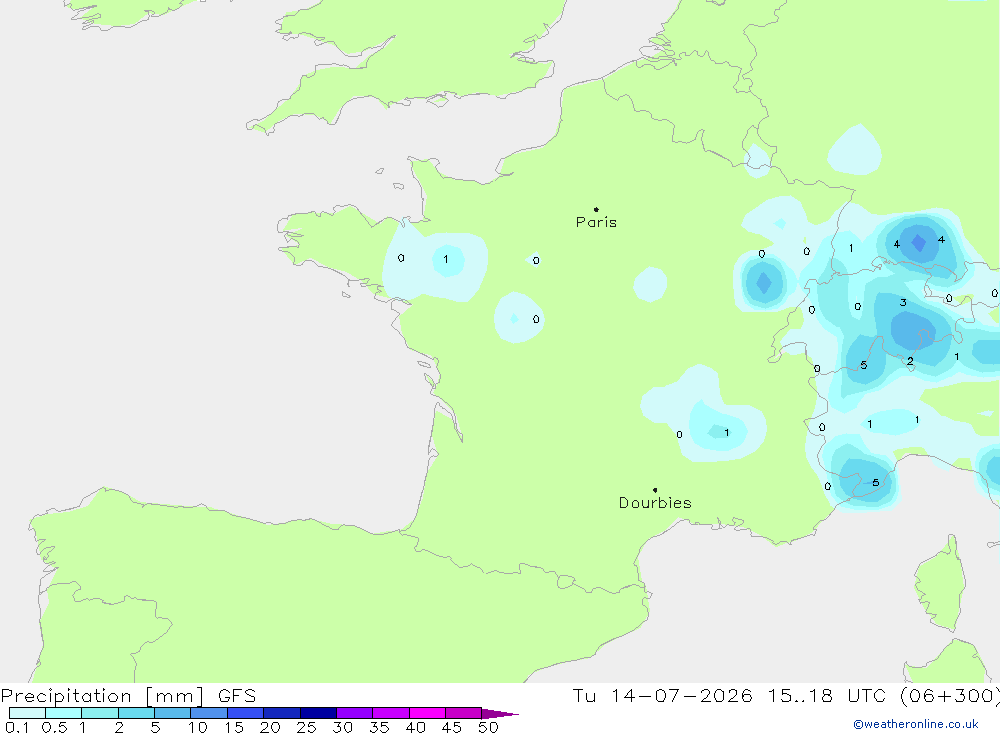Click the 15 mm dark blue legend swatch

point(245,713)
